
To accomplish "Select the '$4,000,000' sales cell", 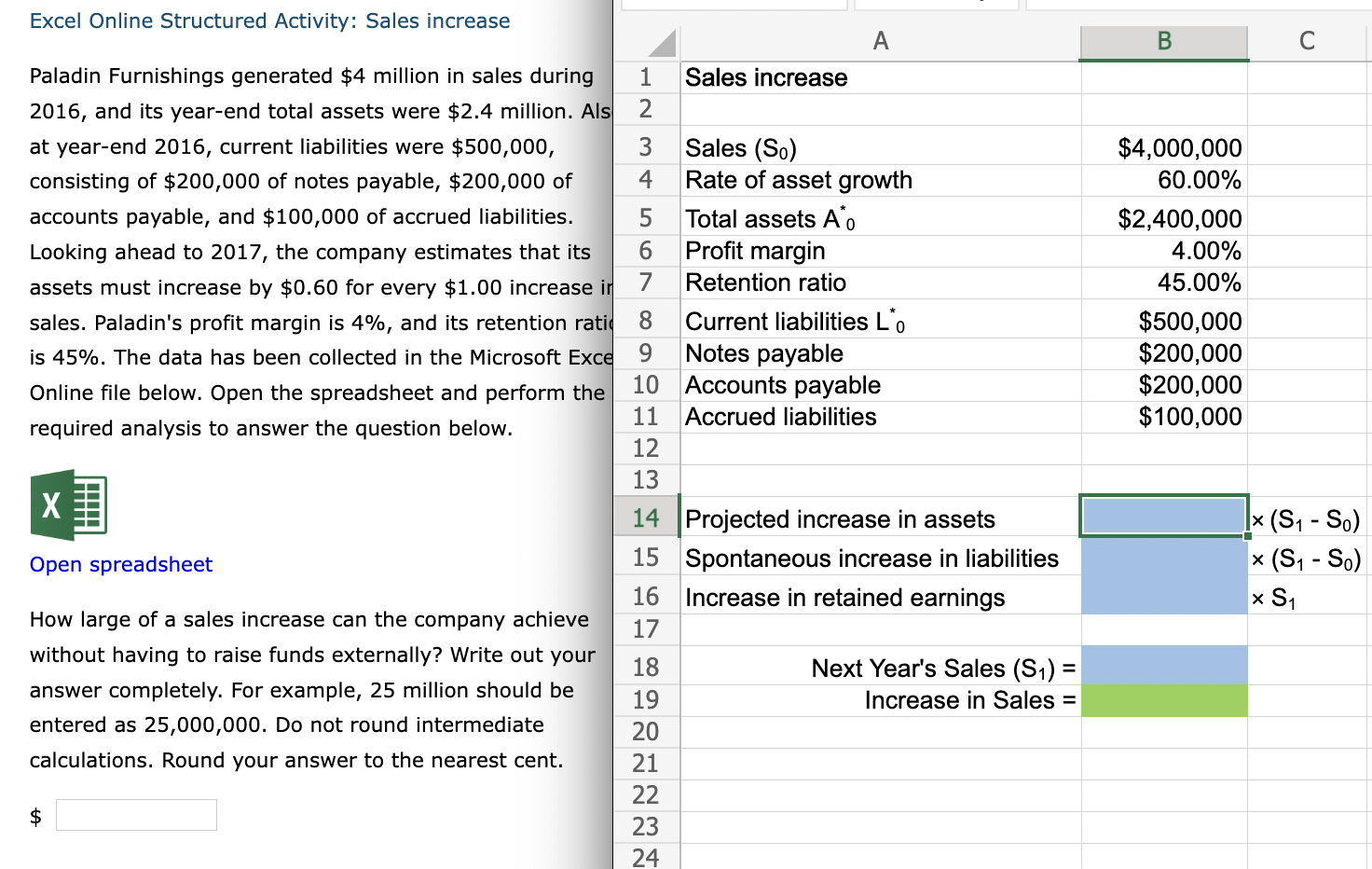I will (1164, 147).
